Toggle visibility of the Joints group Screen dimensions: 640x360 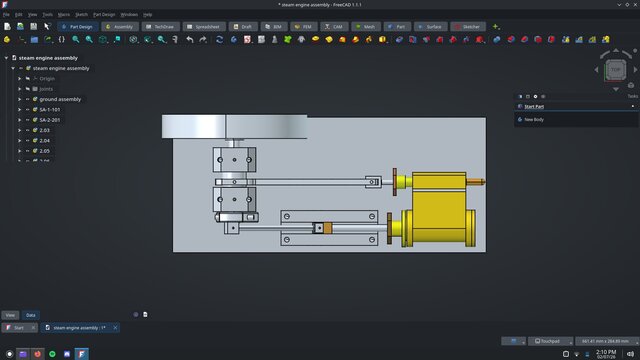point(28,89)
